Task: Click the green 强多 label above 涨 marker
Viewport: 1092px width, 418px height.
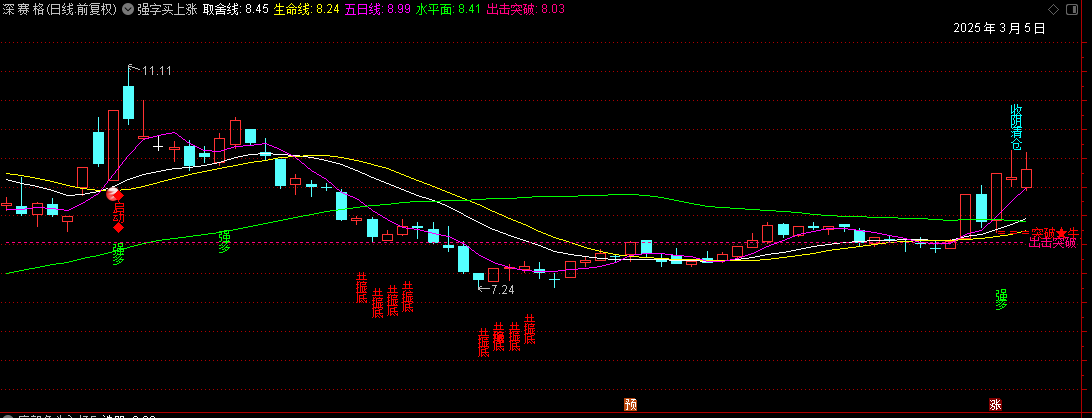Action: pyautogui.click(x=1001, y=300)
